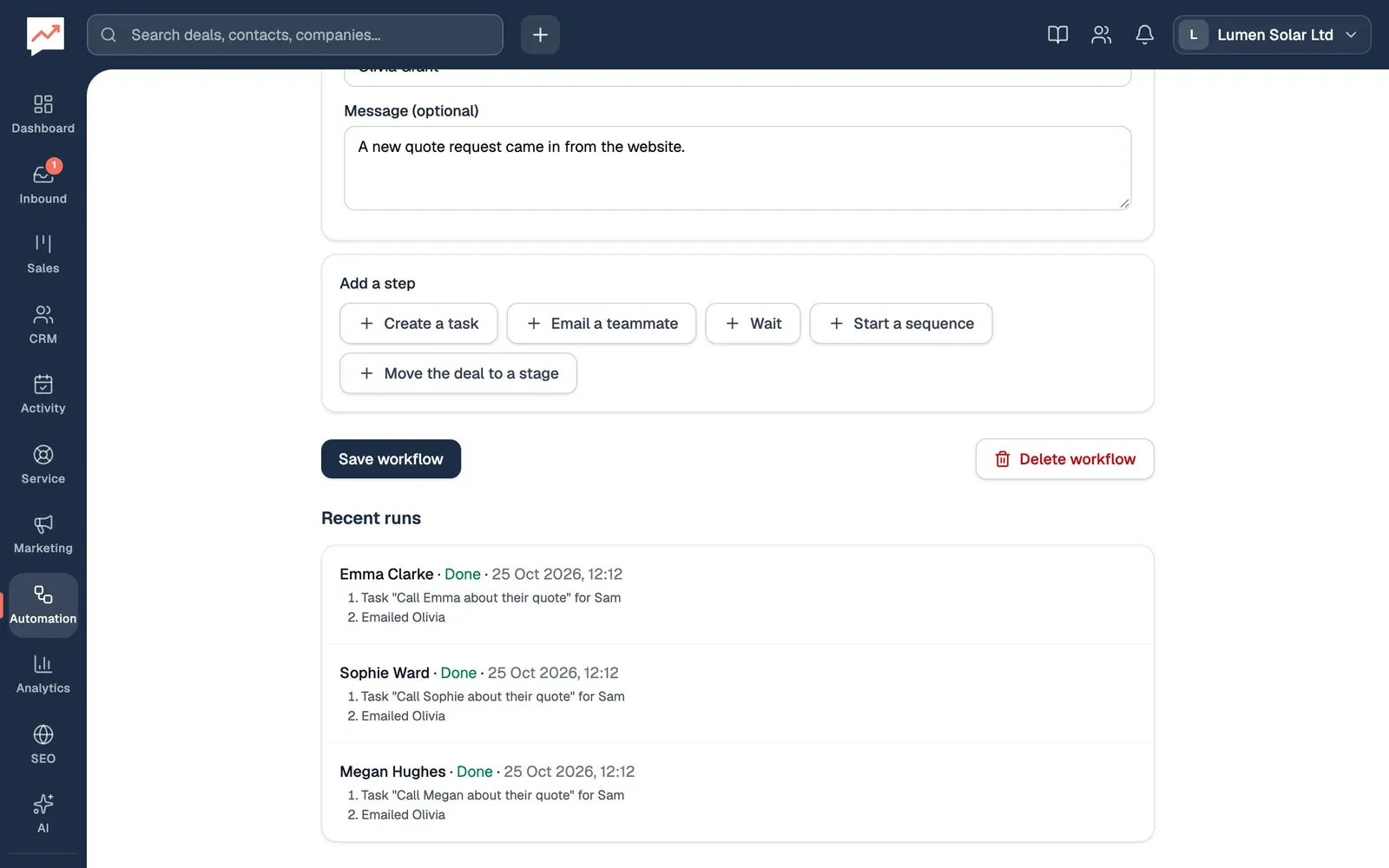1389x868 pixels.
Task: Click 'Call Megan about their quote' task line
Action: click(x=486, y=795)
